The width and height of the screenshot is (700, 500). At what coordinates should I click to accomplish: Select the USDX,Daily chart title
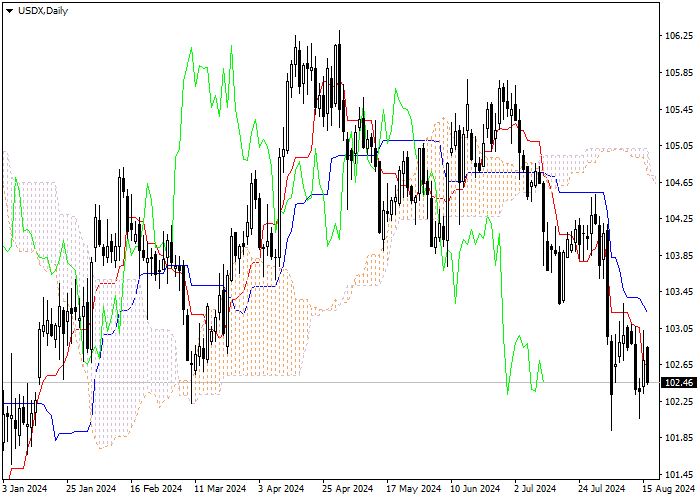(43, 11)
